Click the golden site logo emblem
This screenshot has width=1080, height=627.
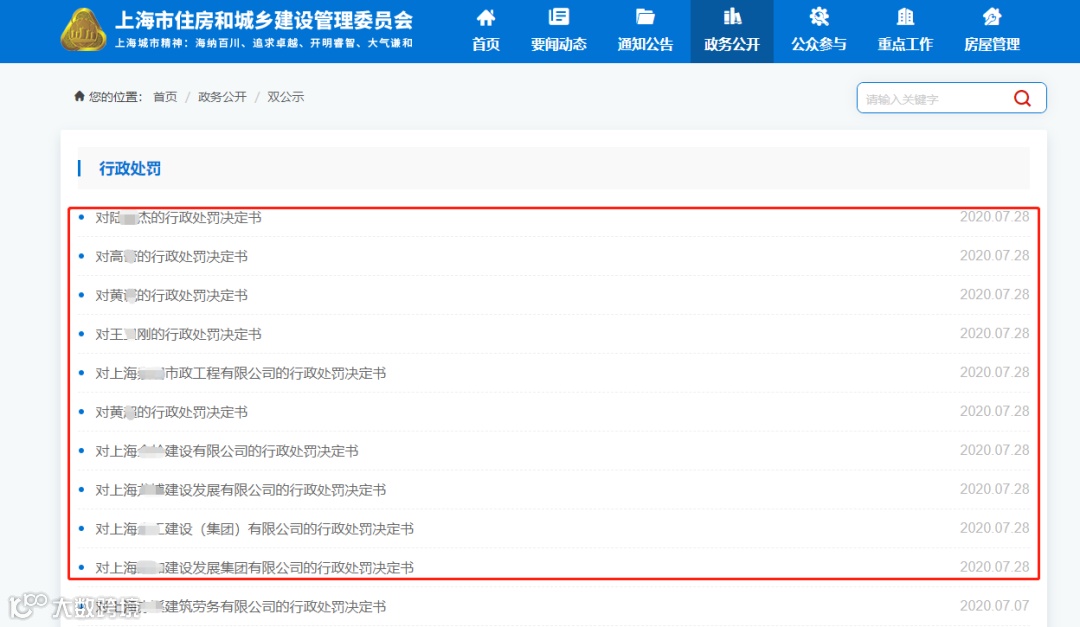[x=83, y=30]
